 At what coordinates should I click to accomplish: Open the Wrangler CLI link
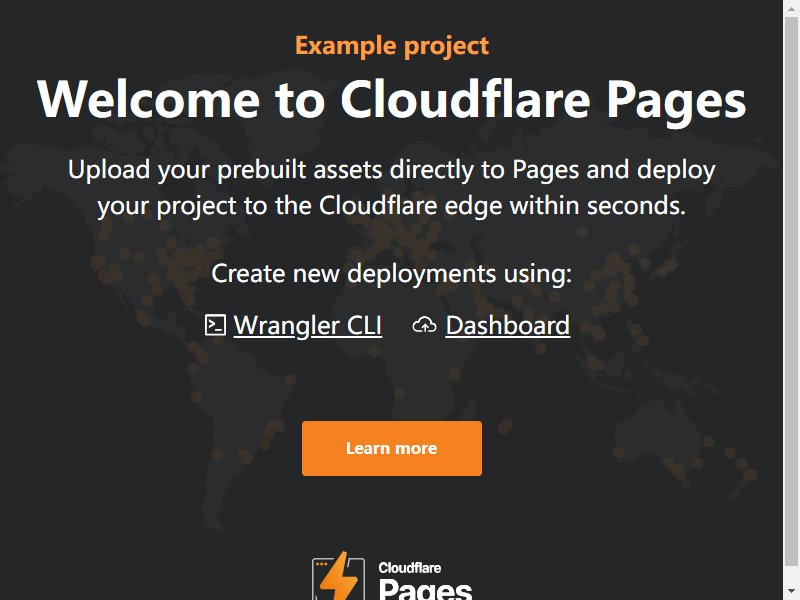point(308,326)
